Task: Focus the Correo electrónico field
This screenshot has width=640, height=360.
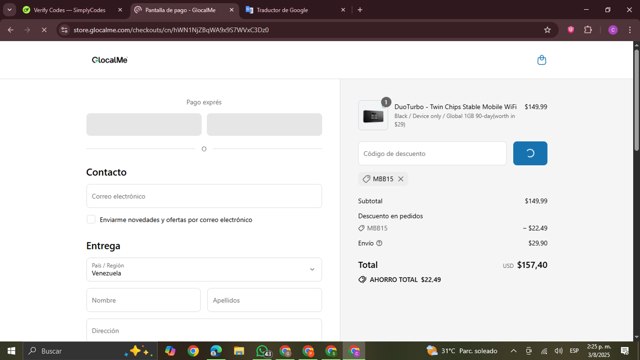Action: click(x=204, y=196)
